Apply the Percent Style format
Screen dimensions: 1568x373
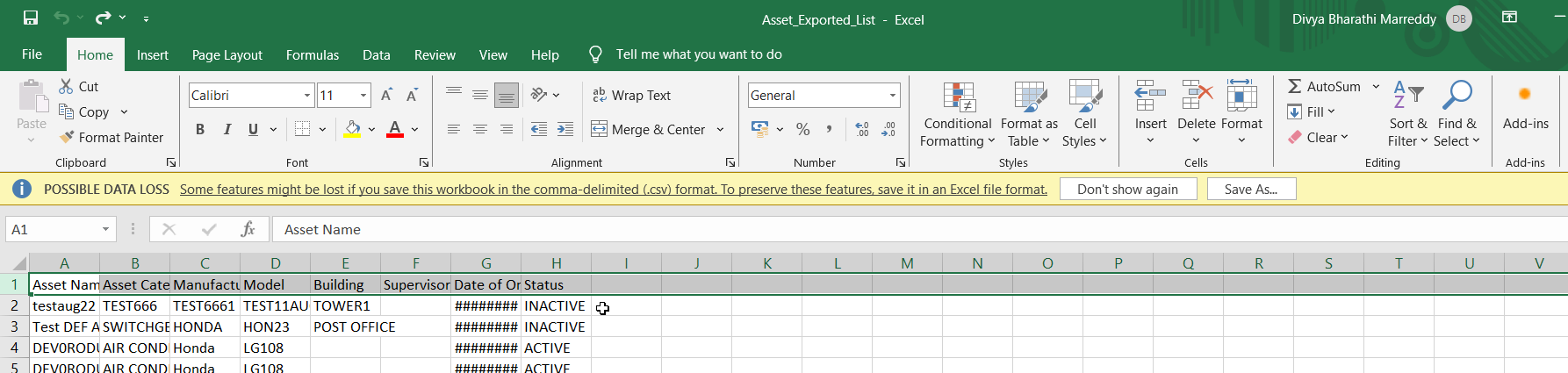802,129
